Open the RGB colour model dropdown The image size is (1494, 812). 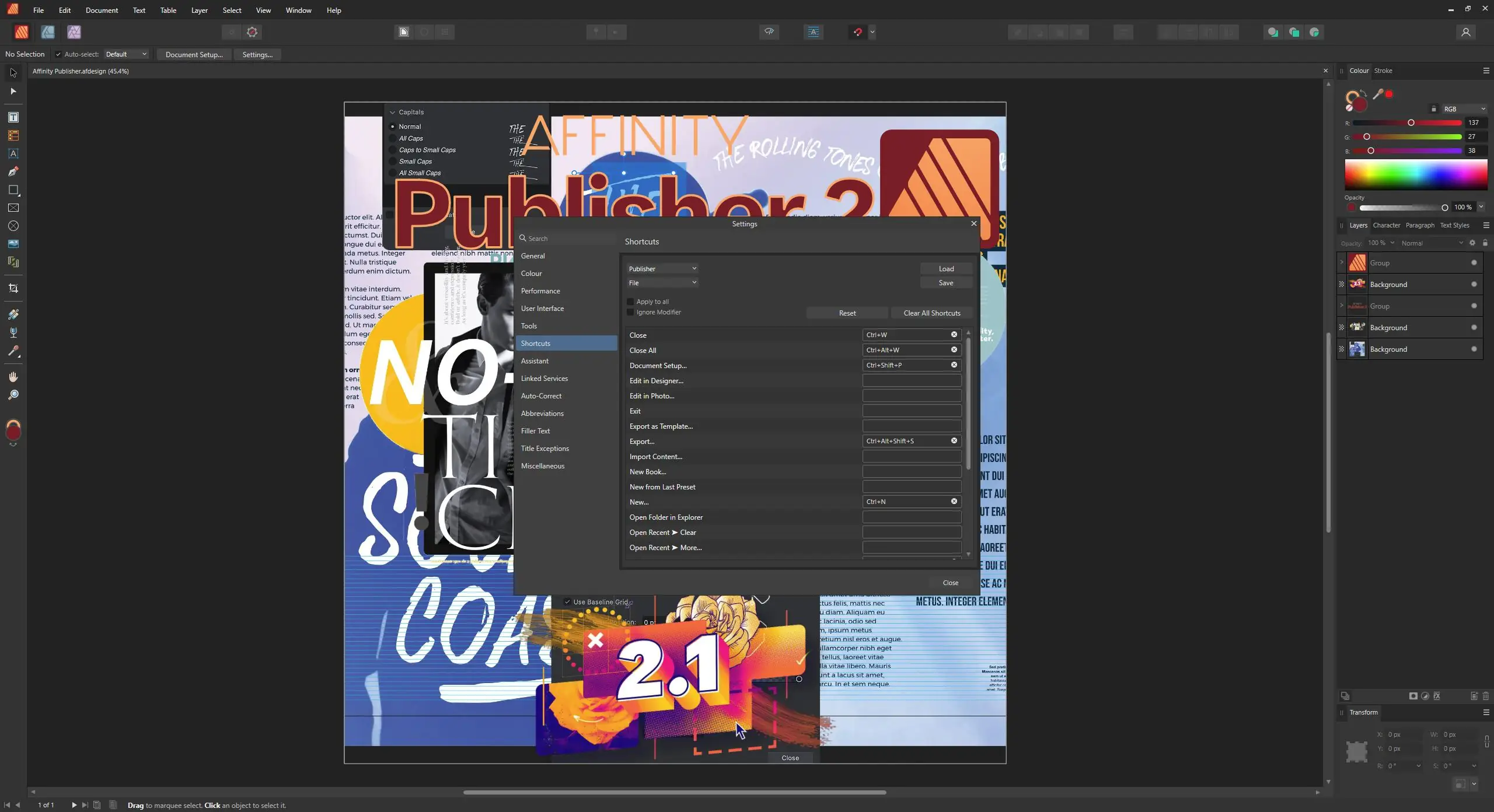pyautogui.click(x=1463, y=108)
